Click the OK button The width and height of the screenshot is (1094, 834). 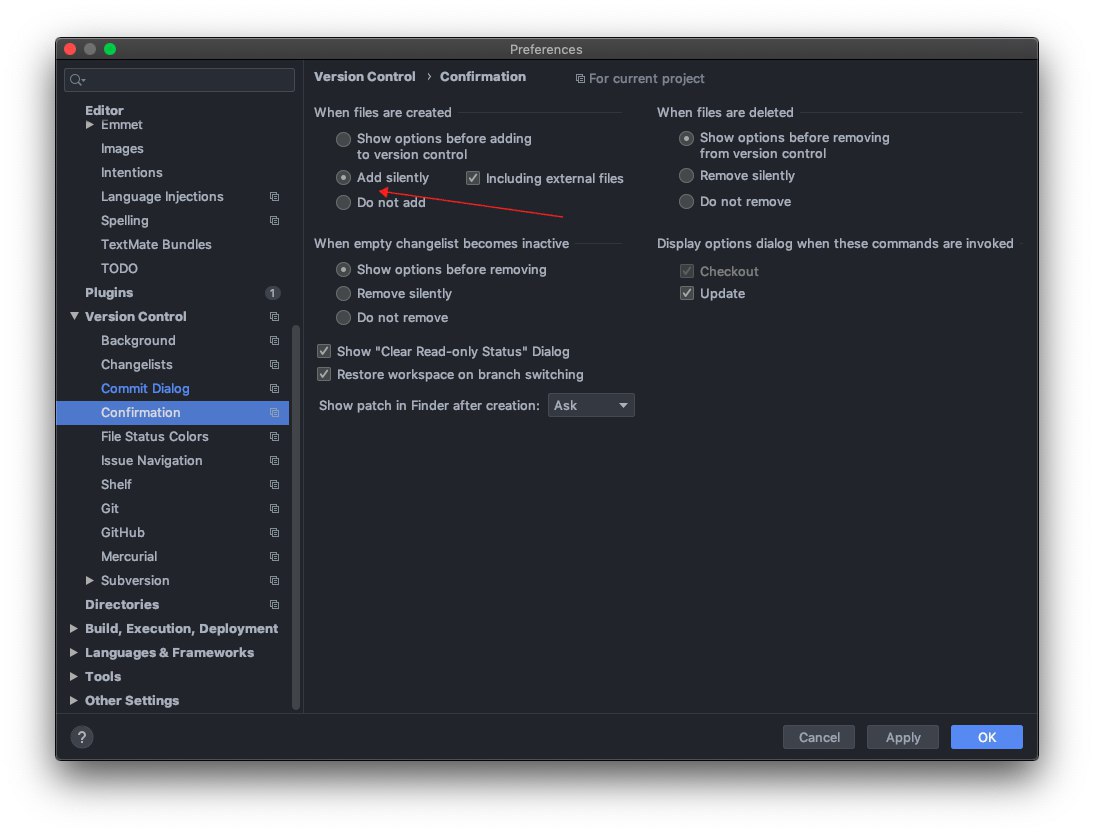(986, 737)
